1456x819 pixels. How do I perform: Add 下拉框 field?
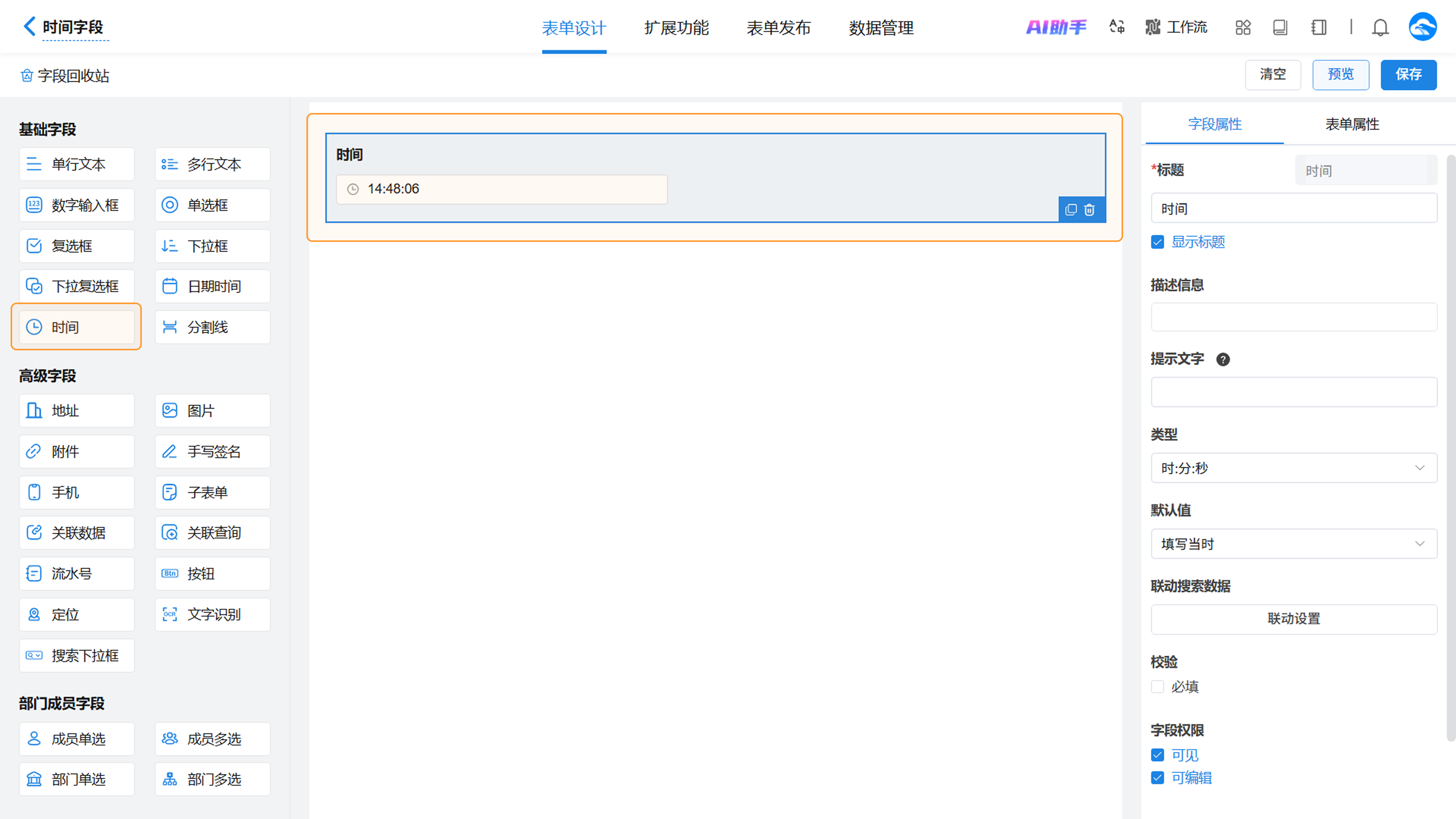click(x=212, y=246)
